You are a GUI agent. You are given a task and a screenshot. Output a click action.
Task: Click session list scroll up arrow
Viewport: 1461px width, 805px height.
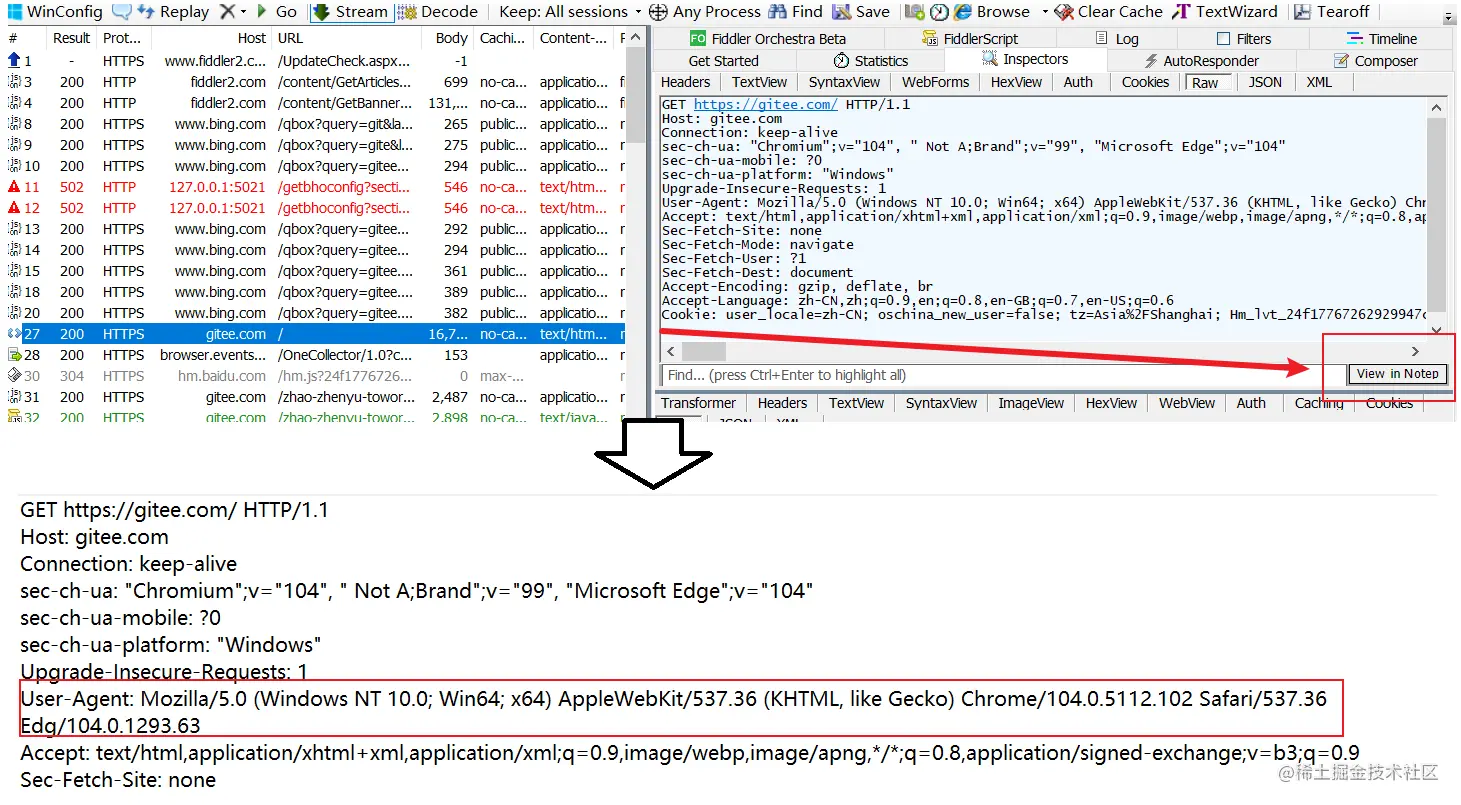637,38
